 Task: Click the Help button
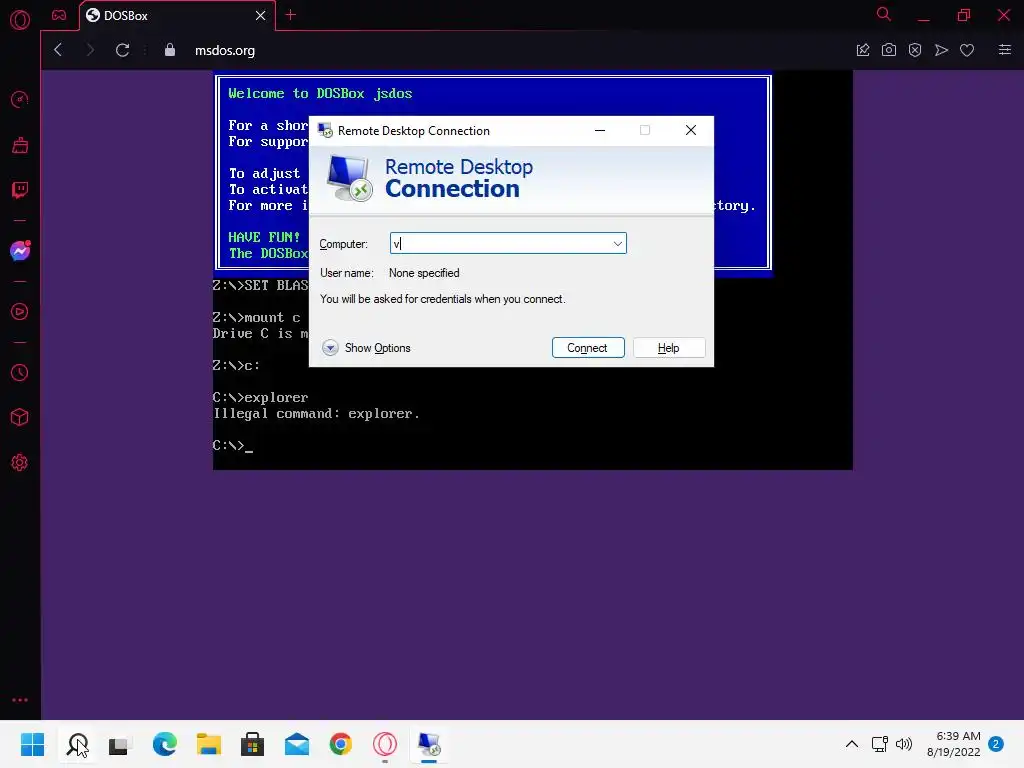click(x=669, y=347)
